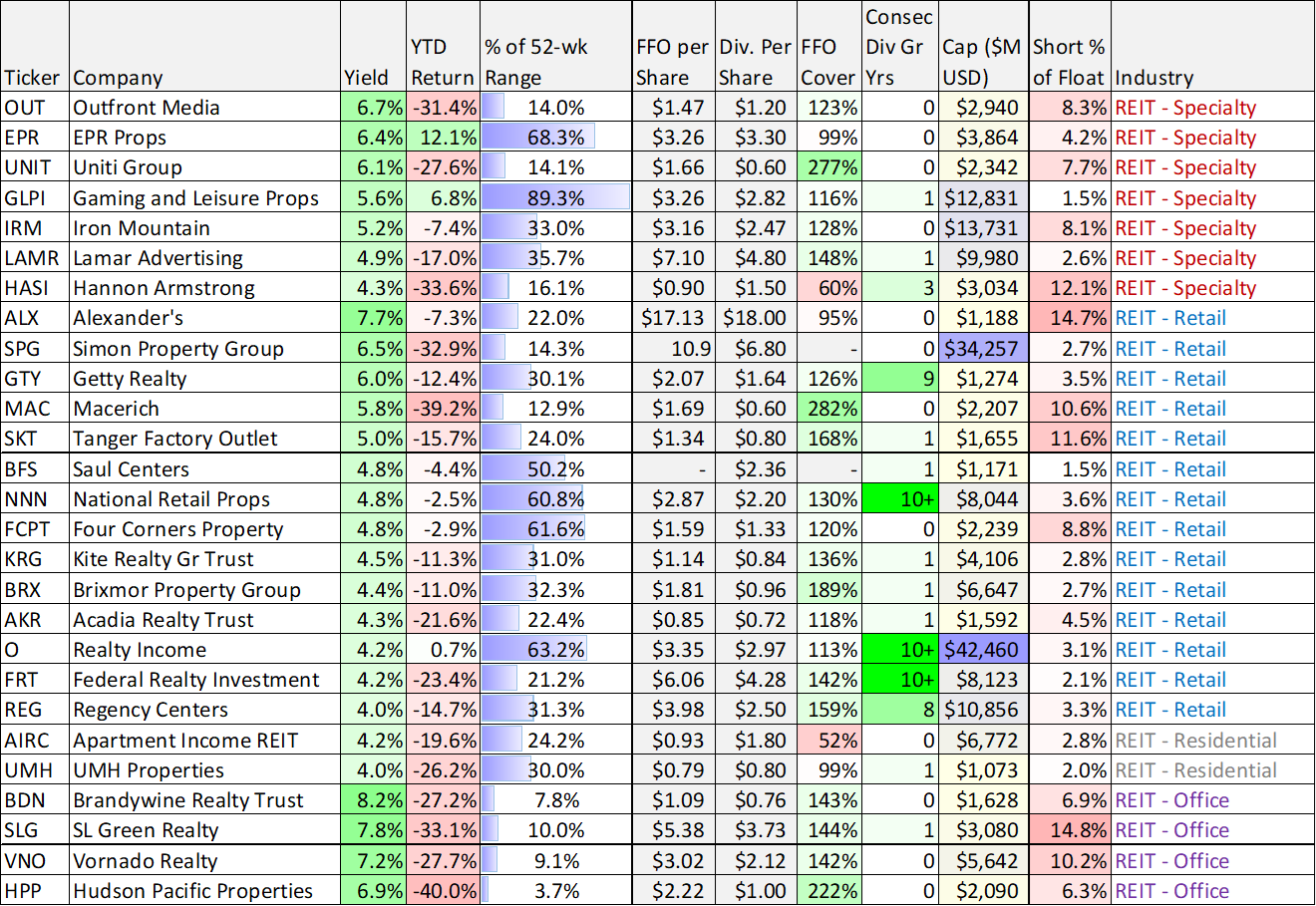Screen dimensions: 1316x906
Task: Click Apartment Income REIT company cell
Action: pos(204,741)
